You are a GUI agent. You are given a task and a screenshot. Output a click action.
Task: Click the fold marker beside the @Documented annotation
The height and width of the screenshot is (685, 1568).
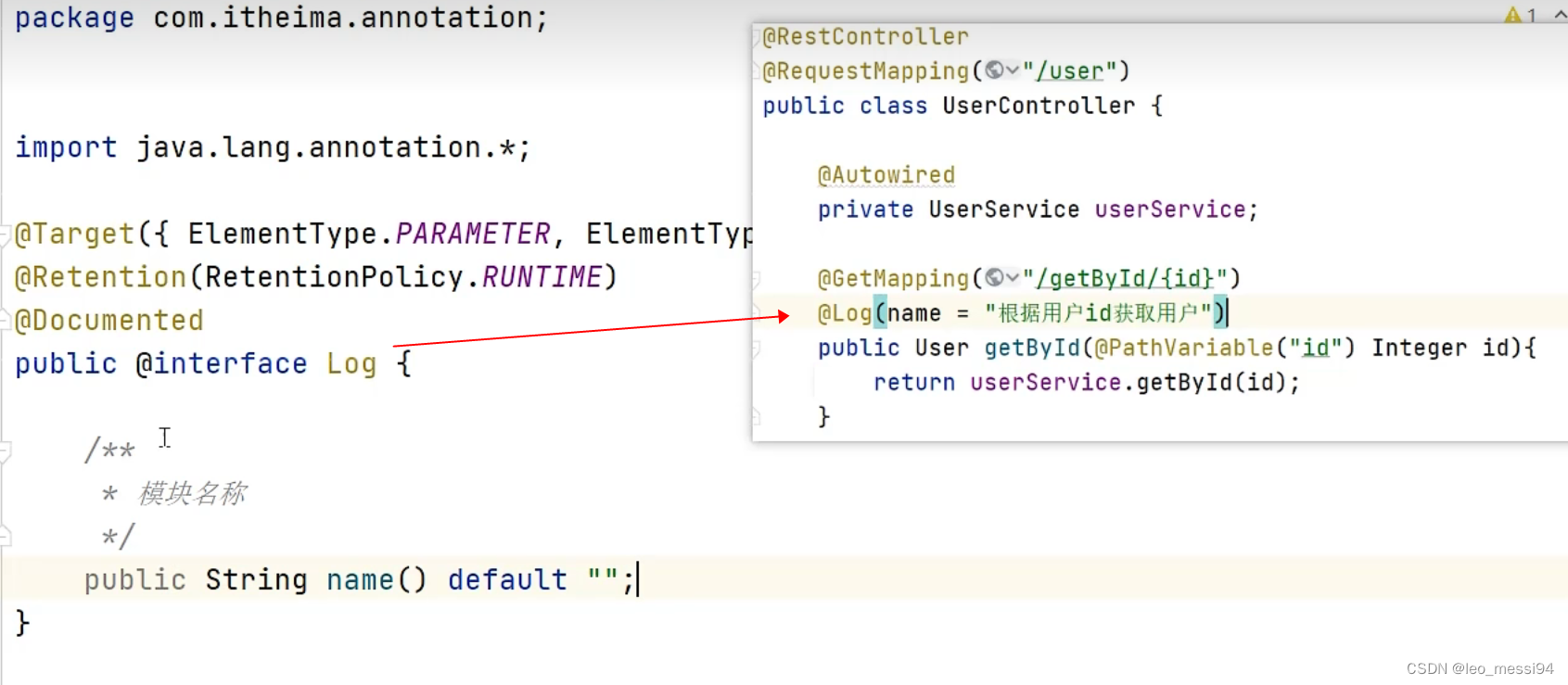click(x=5, y=321)
